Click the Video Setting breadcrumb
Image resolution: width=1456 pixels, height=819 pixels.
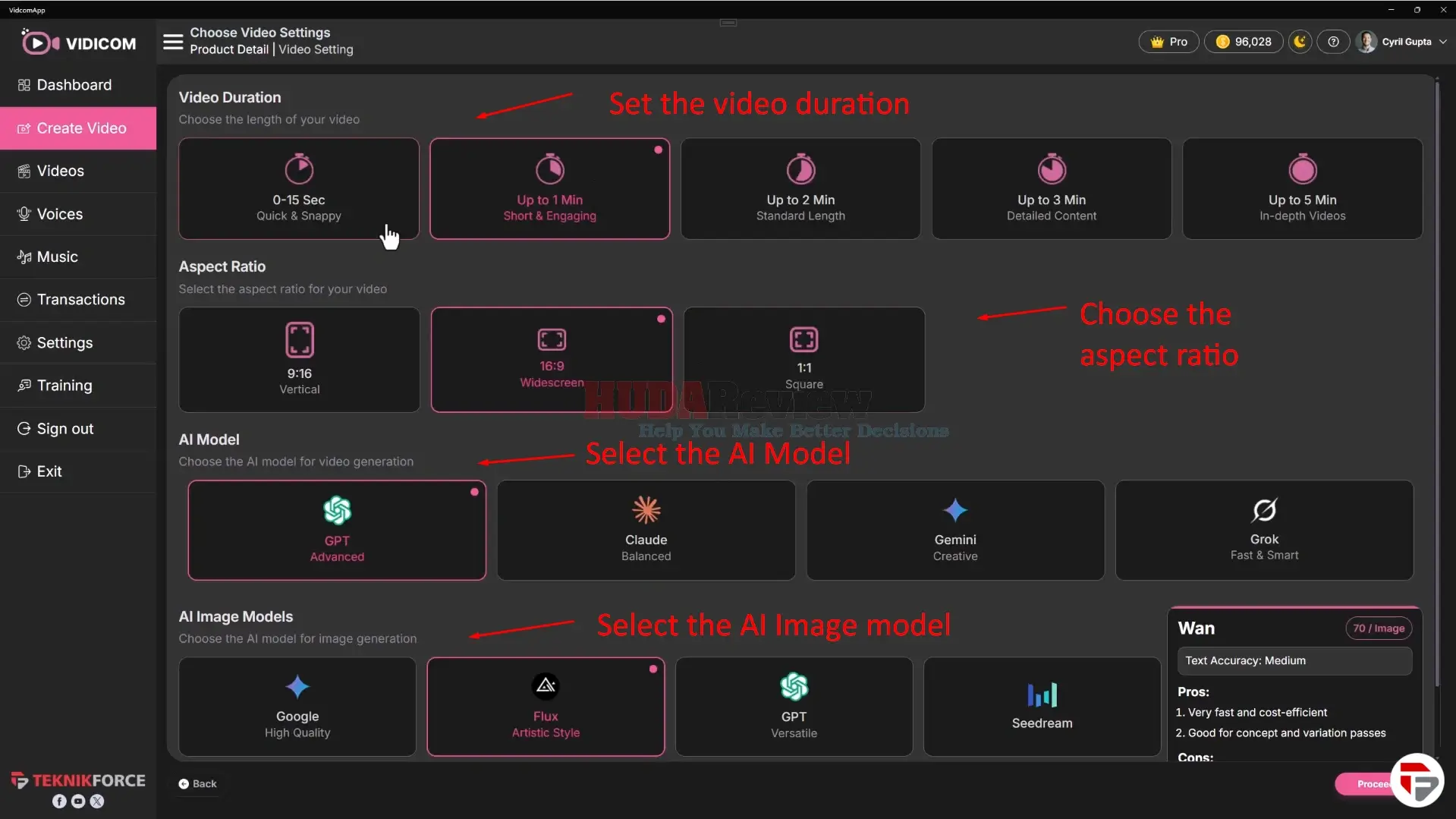click(x=316, y=49)
